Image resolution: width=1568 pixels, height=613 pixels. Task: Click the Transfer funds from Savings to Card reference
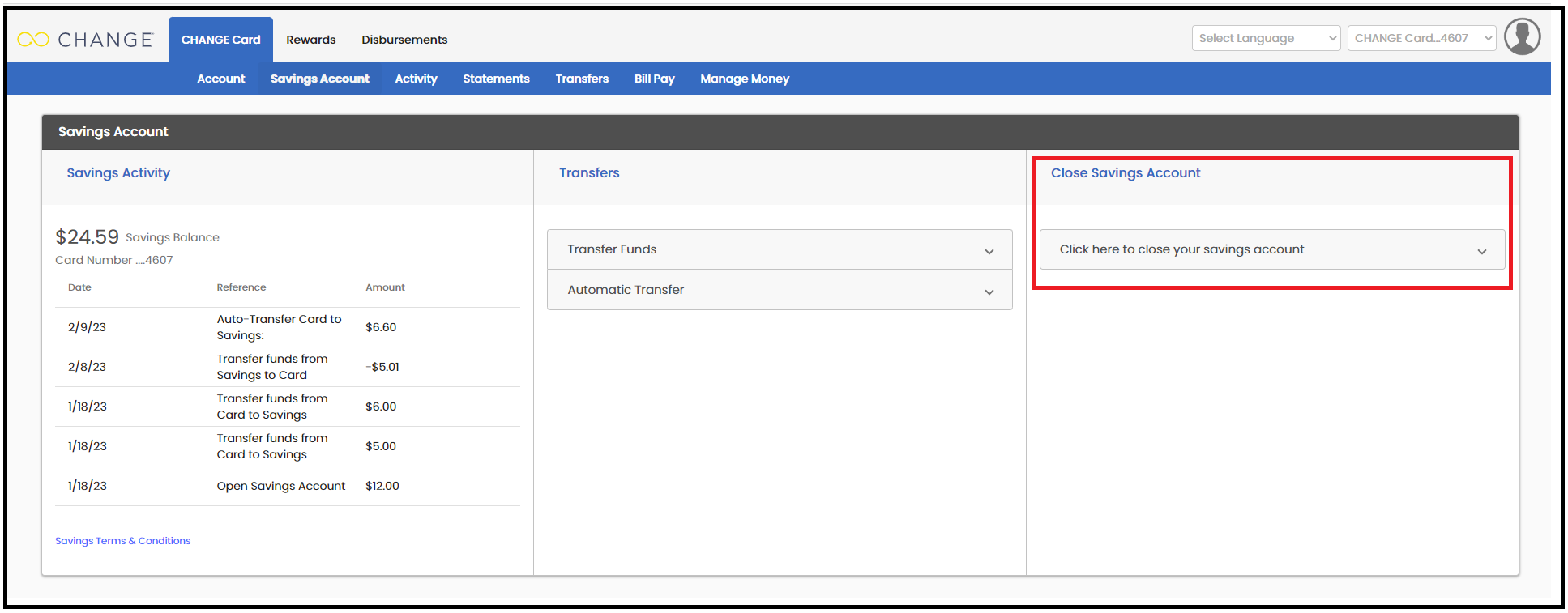click(x=272, y=367)
